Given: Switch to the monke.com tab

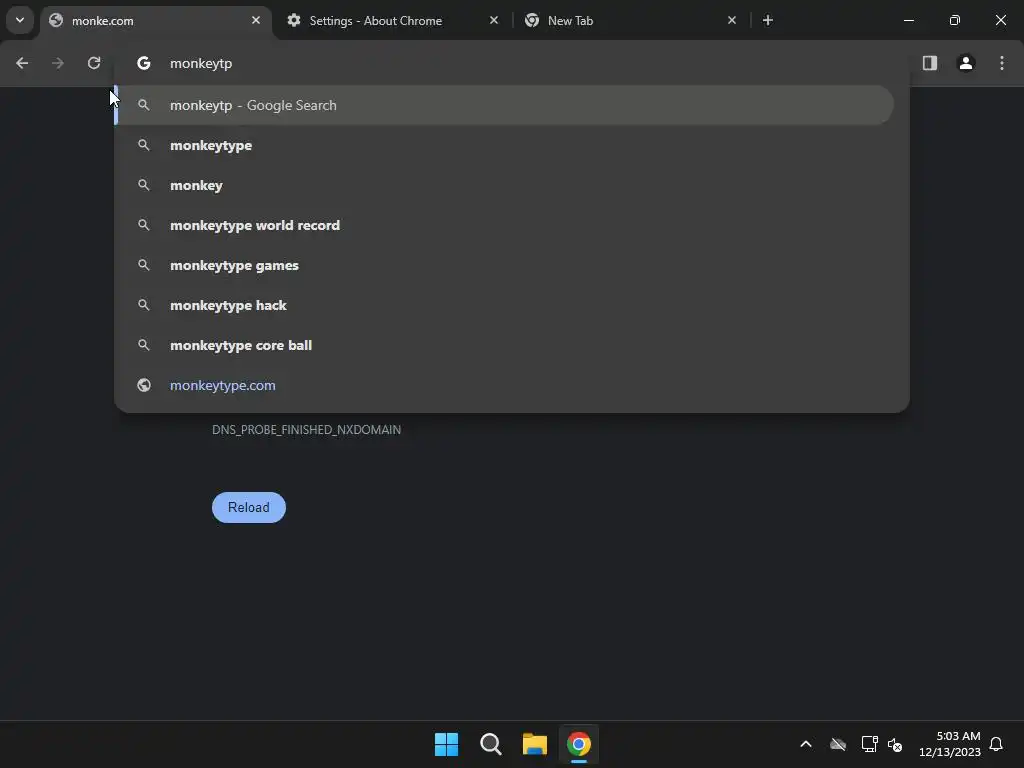Looking at the screenshot, I should point(155,21).
